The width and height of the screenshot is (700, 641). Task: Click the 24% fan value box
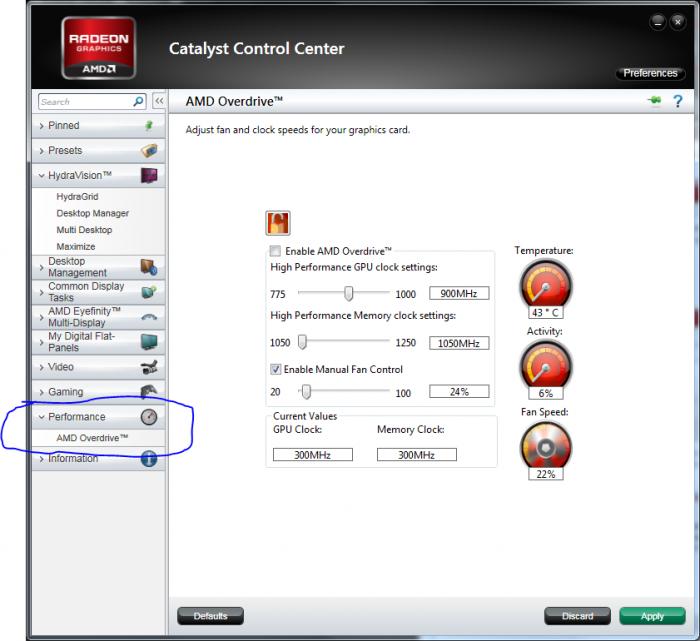tap(459, 391)
